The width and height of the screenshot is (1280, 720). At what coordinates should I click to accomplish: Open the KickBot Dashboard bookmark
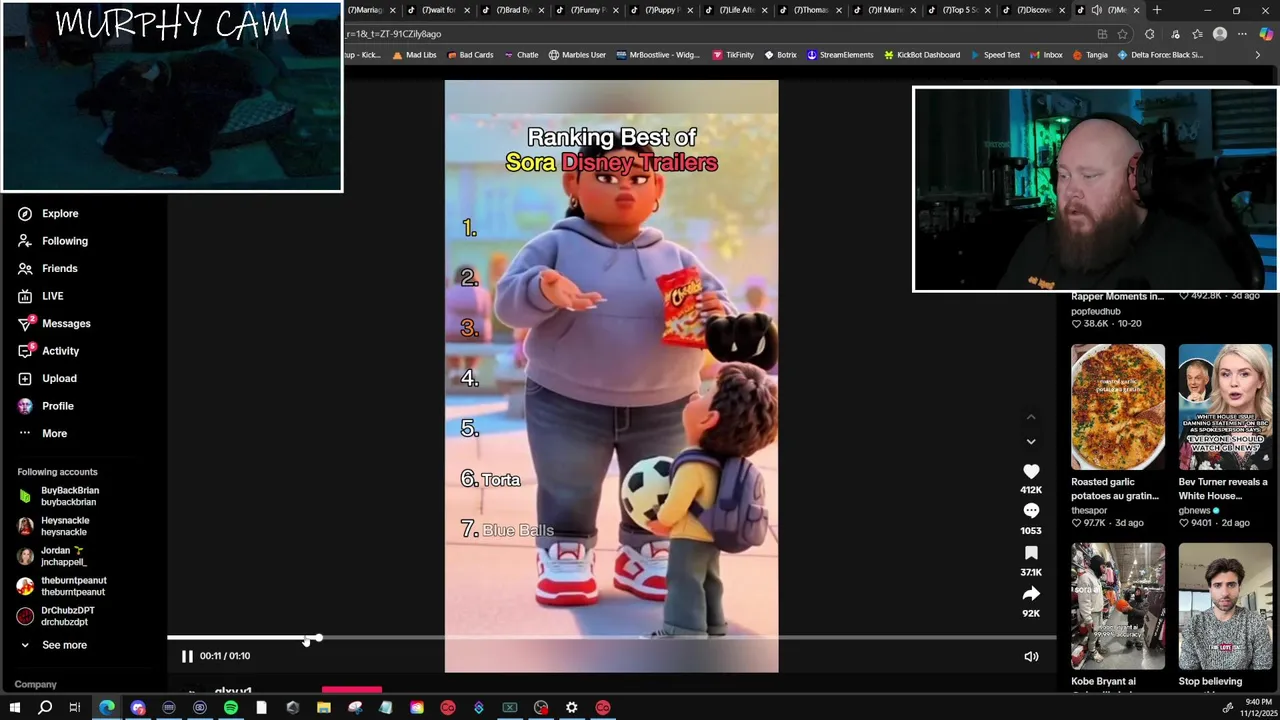pyautogui.click(x=921, y=55)
